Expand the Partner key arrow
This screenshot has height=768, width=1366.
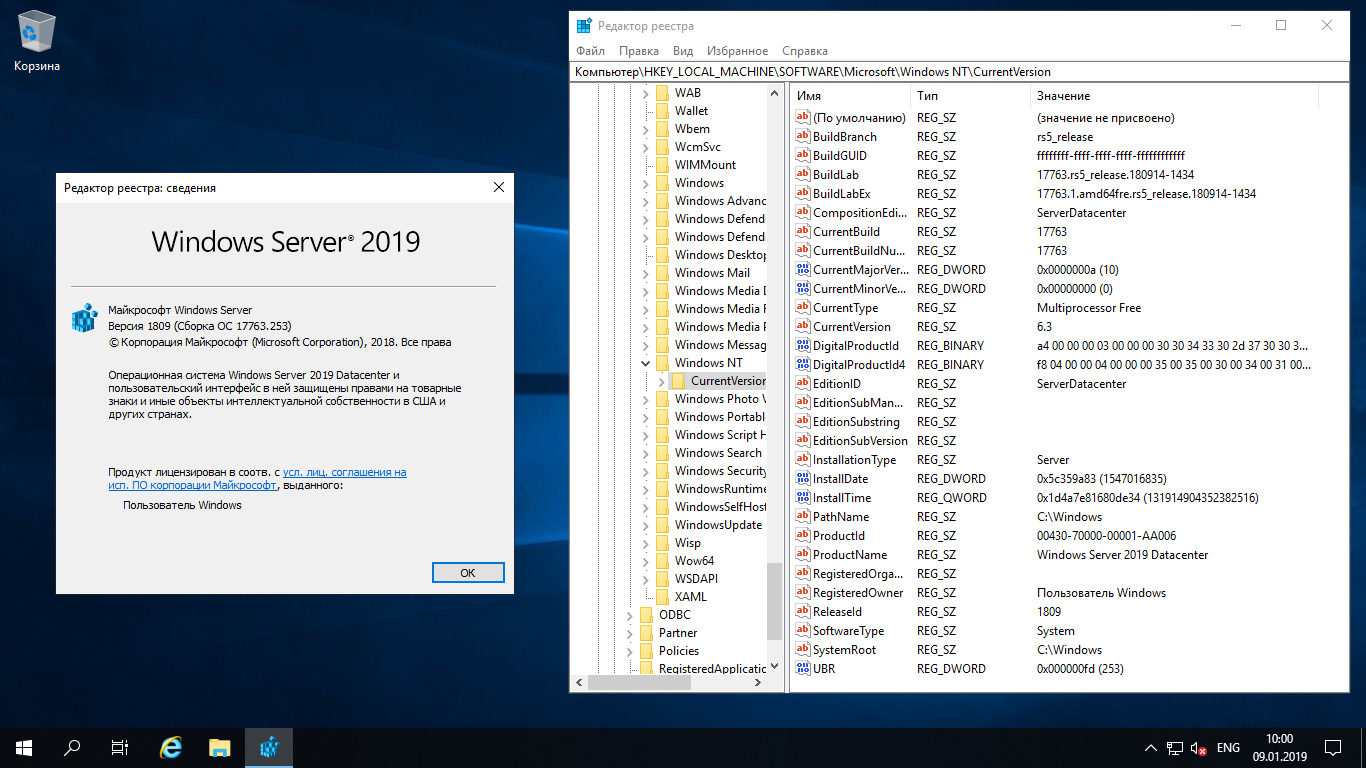[629, 633]
